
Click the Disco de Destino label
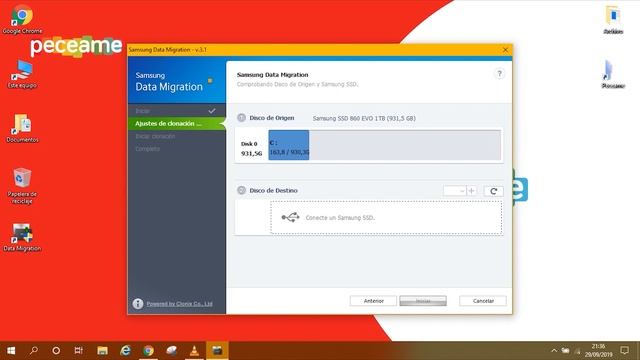273,190
